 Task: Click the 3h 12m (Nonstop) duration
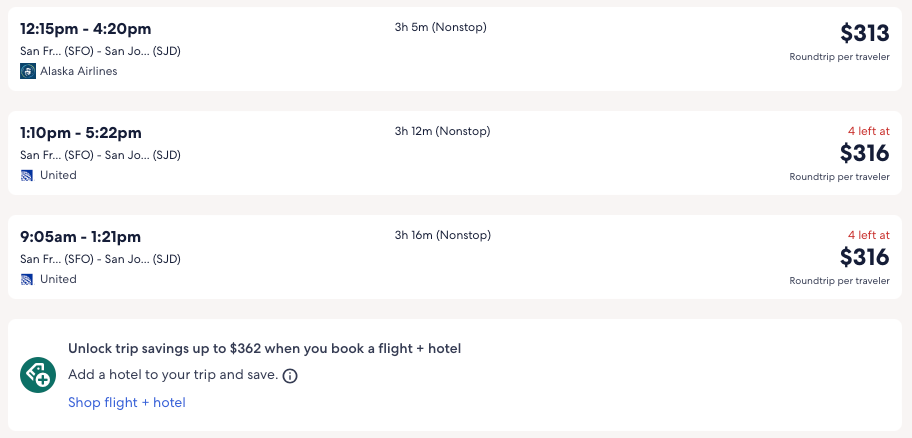tap(442, 131)
